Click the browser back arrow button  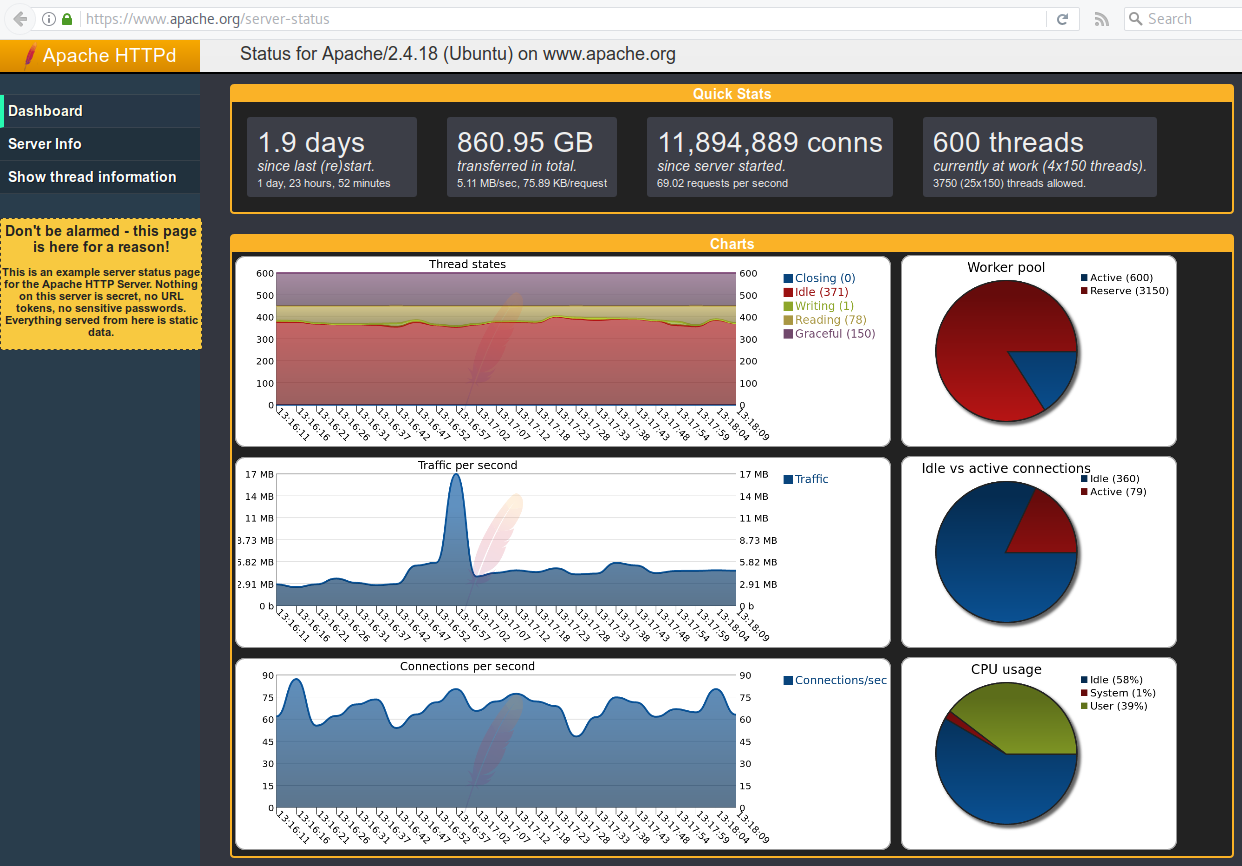(x=20, y=19)
